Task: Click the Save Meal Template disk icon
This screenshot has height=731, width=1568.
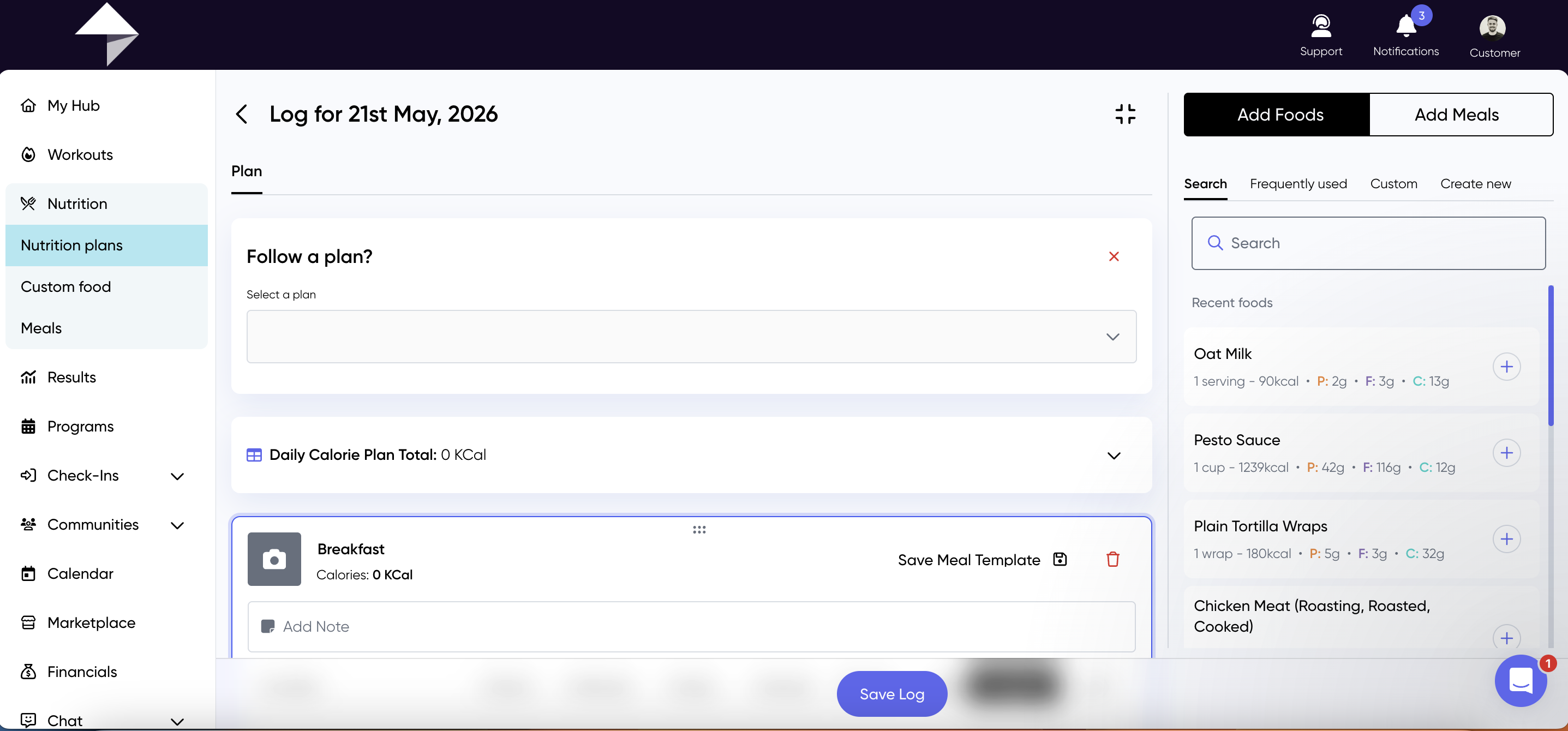Action: pos(1060,559)
